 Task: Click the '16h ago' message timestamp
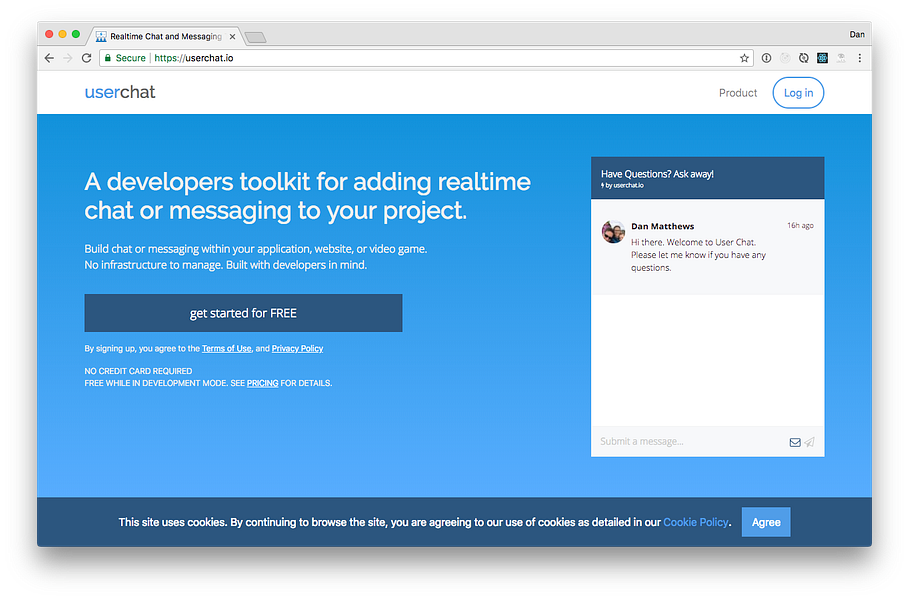point(800,226)
